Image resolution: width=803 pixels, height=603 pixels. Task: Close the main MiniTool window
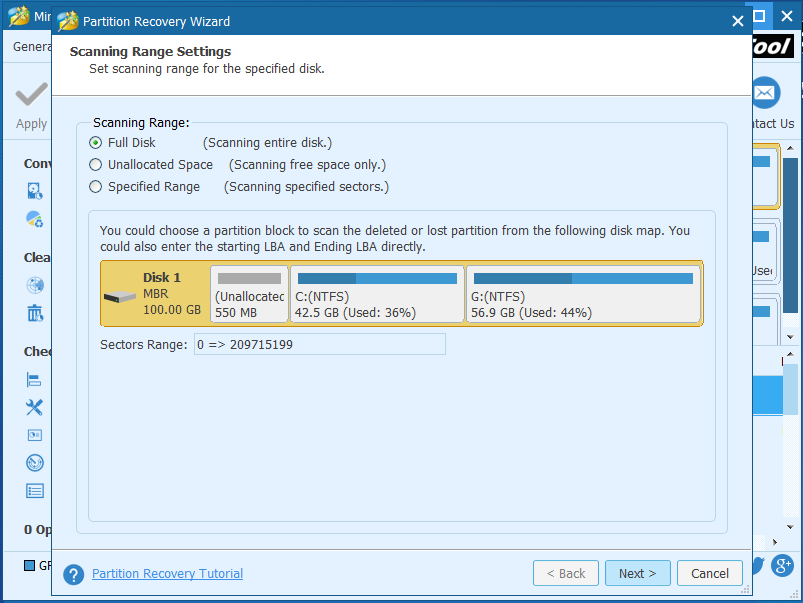(787, 16)
